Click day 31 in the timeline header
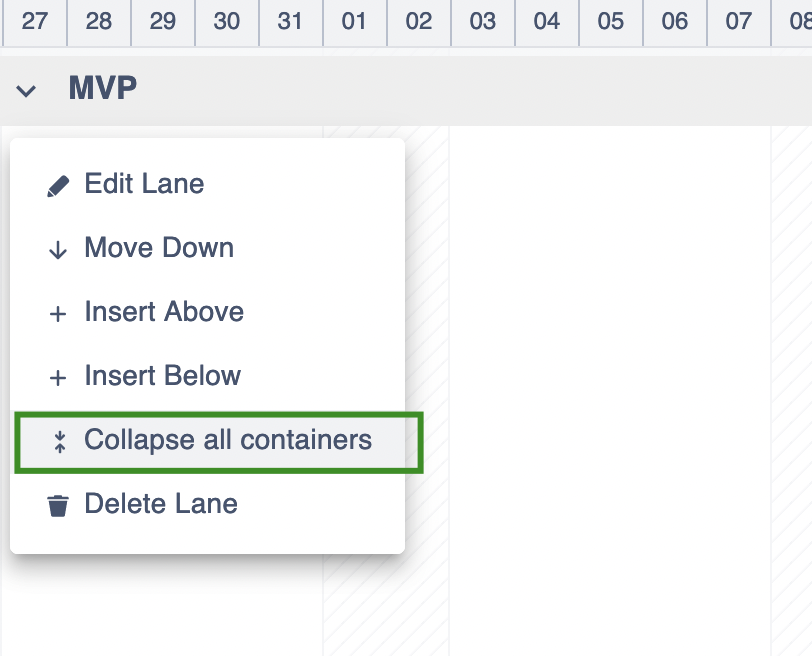The image size is (812, 656). [291, 22]
